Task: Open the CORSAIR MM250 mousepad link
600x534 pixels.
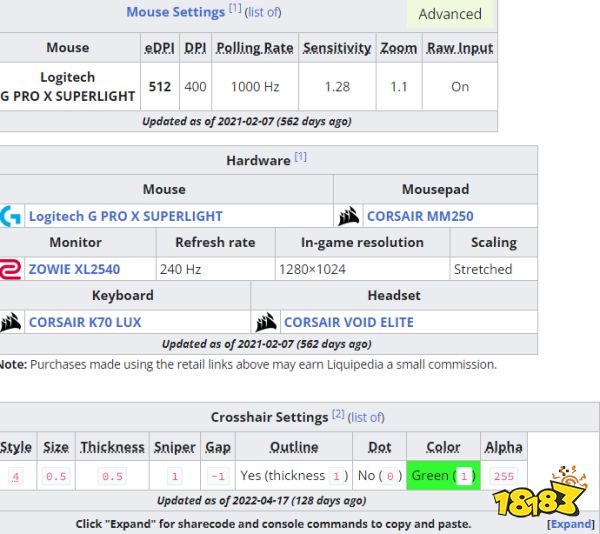Action: tap(420, 216)
